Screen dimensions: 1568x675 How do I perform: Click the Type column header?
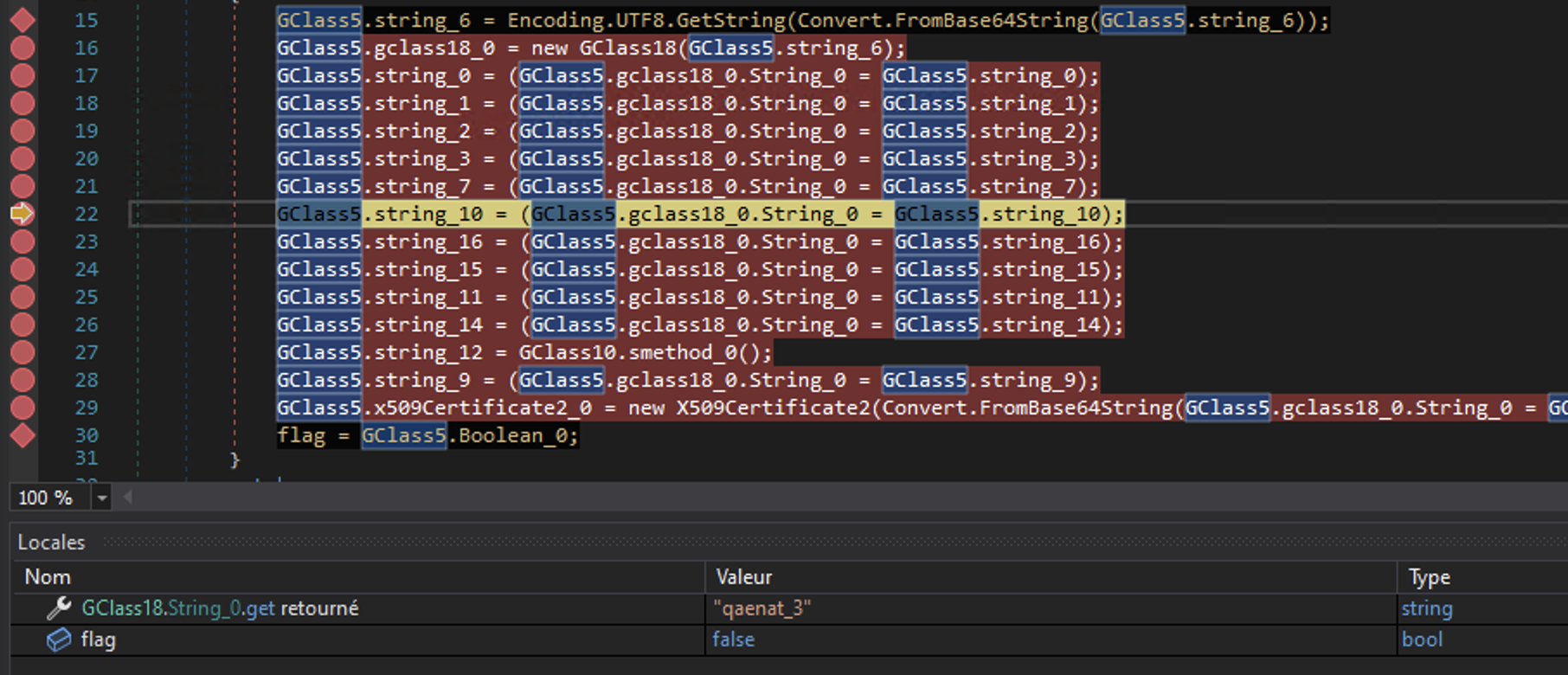[1429, 577]
